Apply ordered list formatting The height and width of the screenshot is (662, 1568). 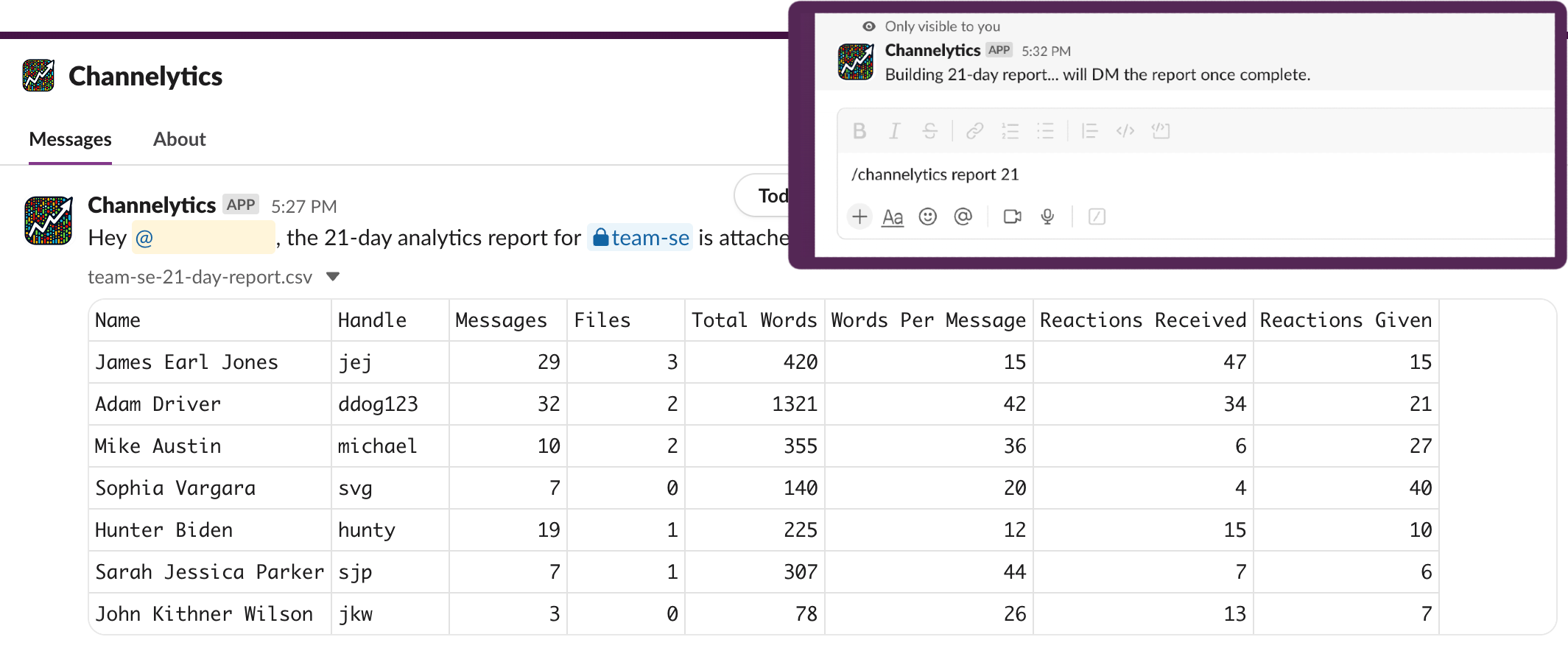tap(1010, 131)
